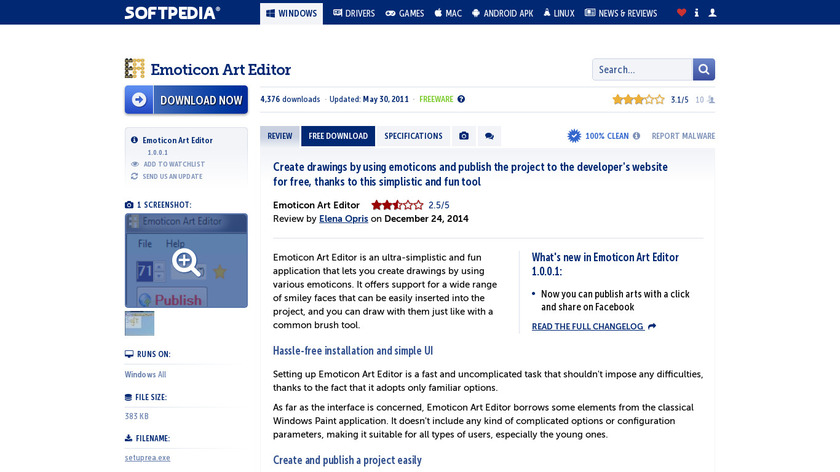Click the zoom magnifier on screenshot

pyautogui.click(x=186, y=262)
